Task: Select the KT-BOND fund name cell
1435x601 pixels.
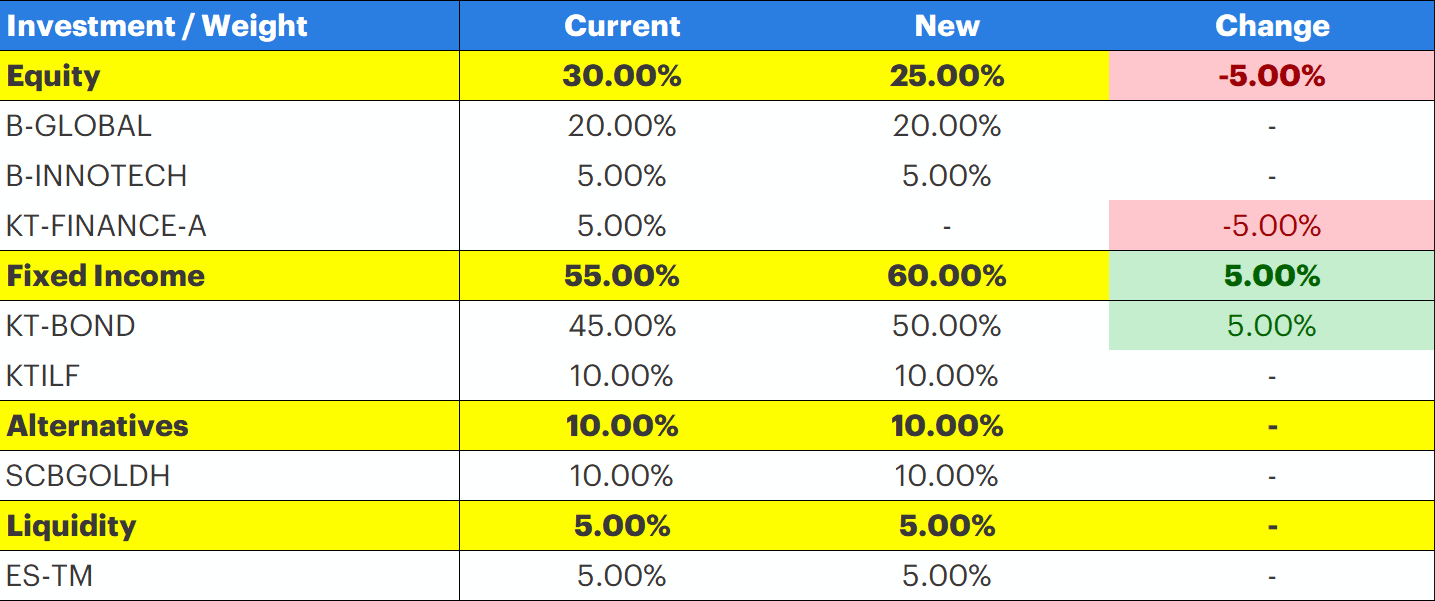Action: click(71, 326)
